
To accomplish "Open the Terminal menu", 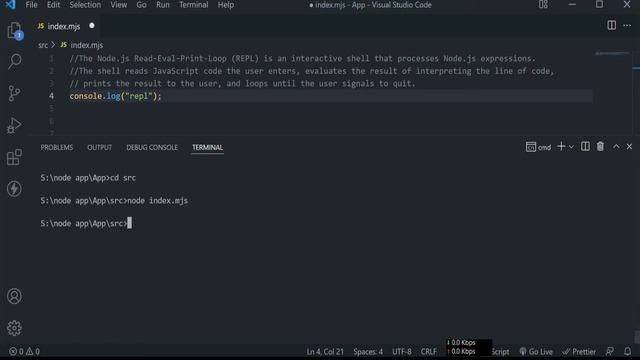I will (x=193, y=5).
